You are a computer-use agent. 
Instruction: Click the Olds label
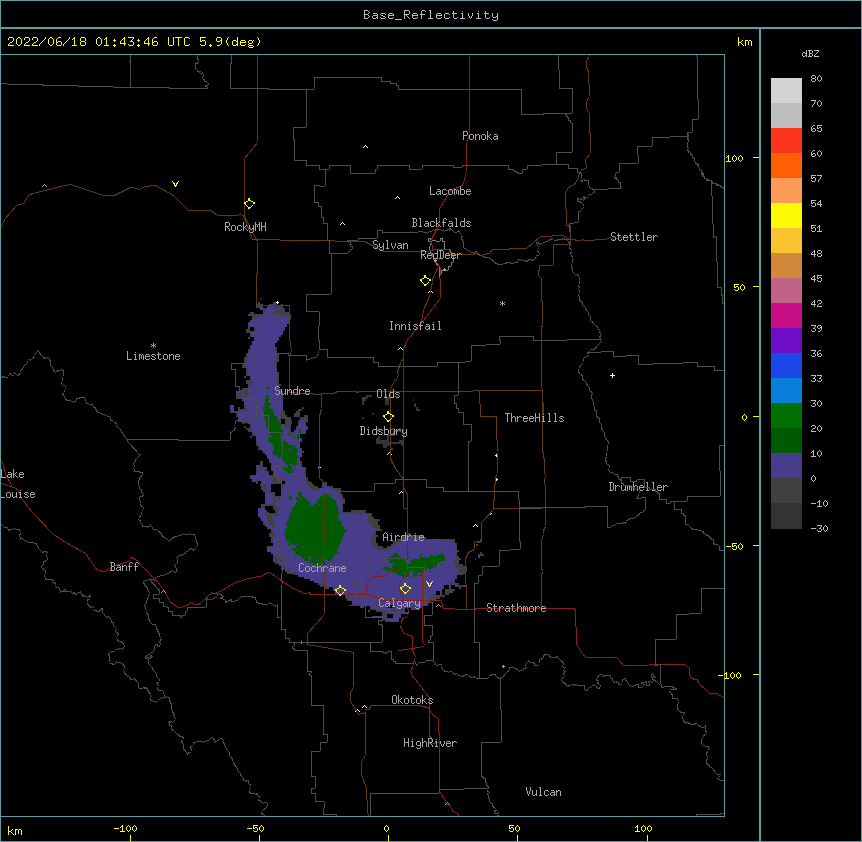388,394
